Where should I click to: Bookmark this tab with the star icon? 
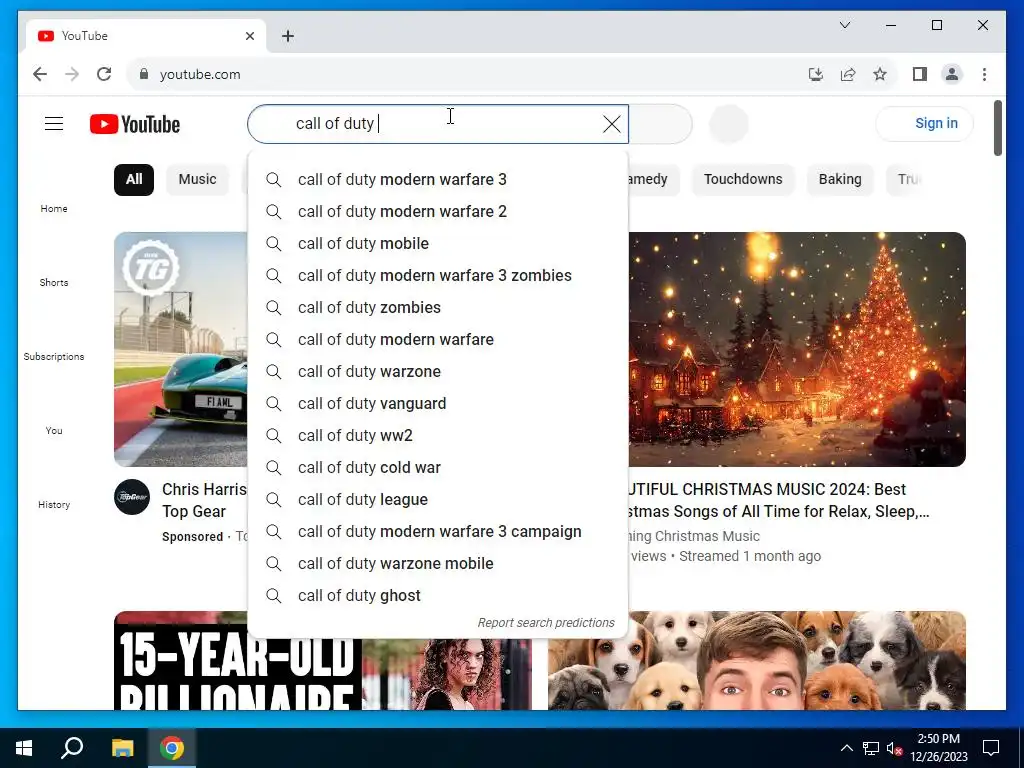click(x=880, y=74)
